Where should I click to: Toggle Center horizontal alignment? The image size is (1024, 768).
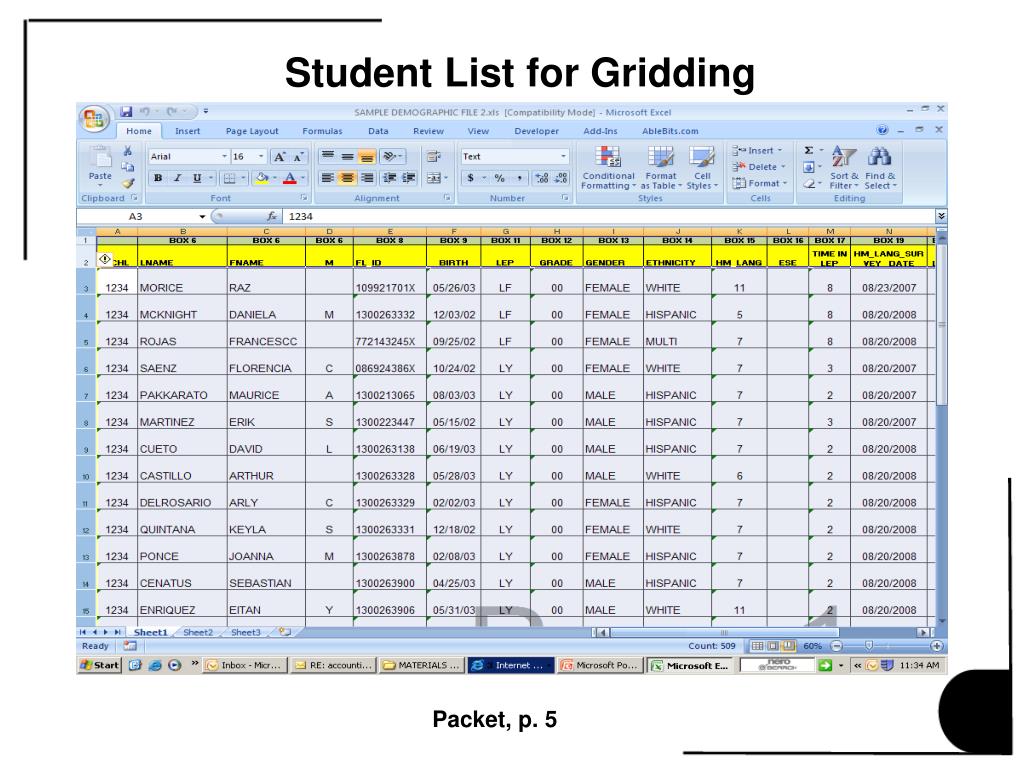(348, 178)
